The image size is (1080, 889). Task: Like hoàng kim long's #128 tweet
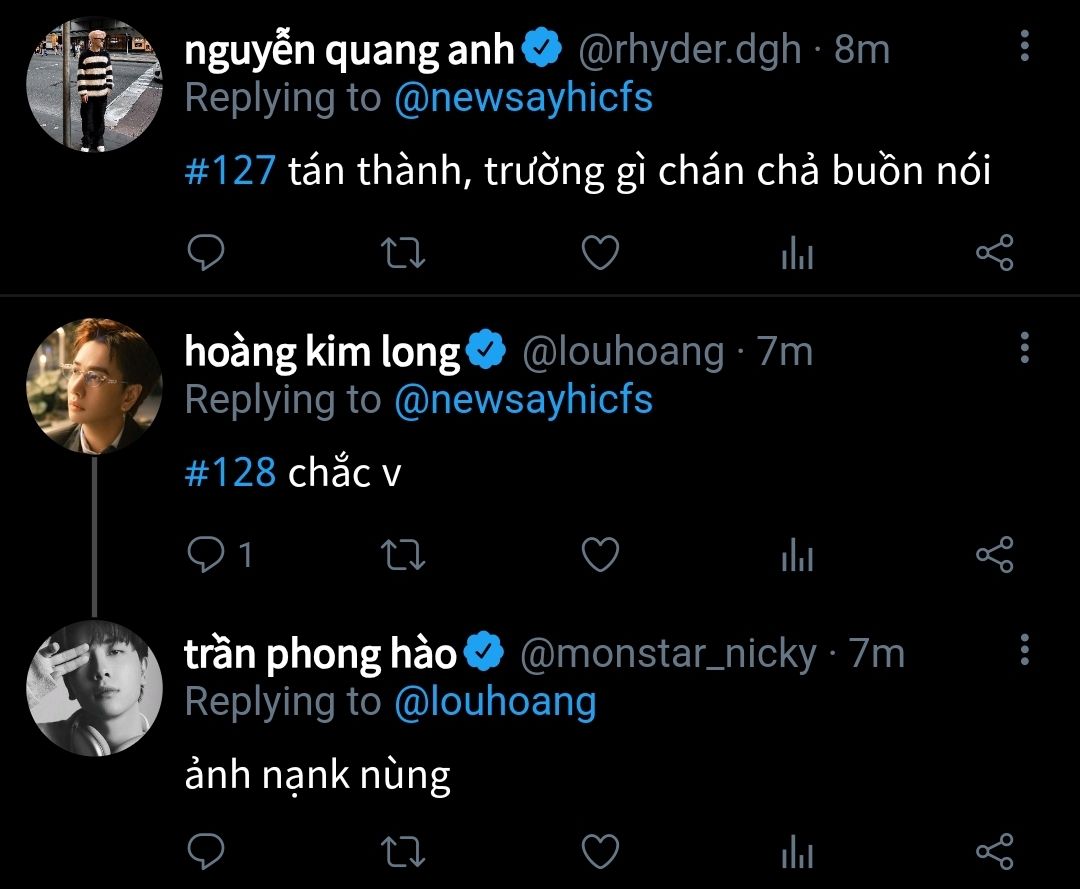(x=601, y=555)
